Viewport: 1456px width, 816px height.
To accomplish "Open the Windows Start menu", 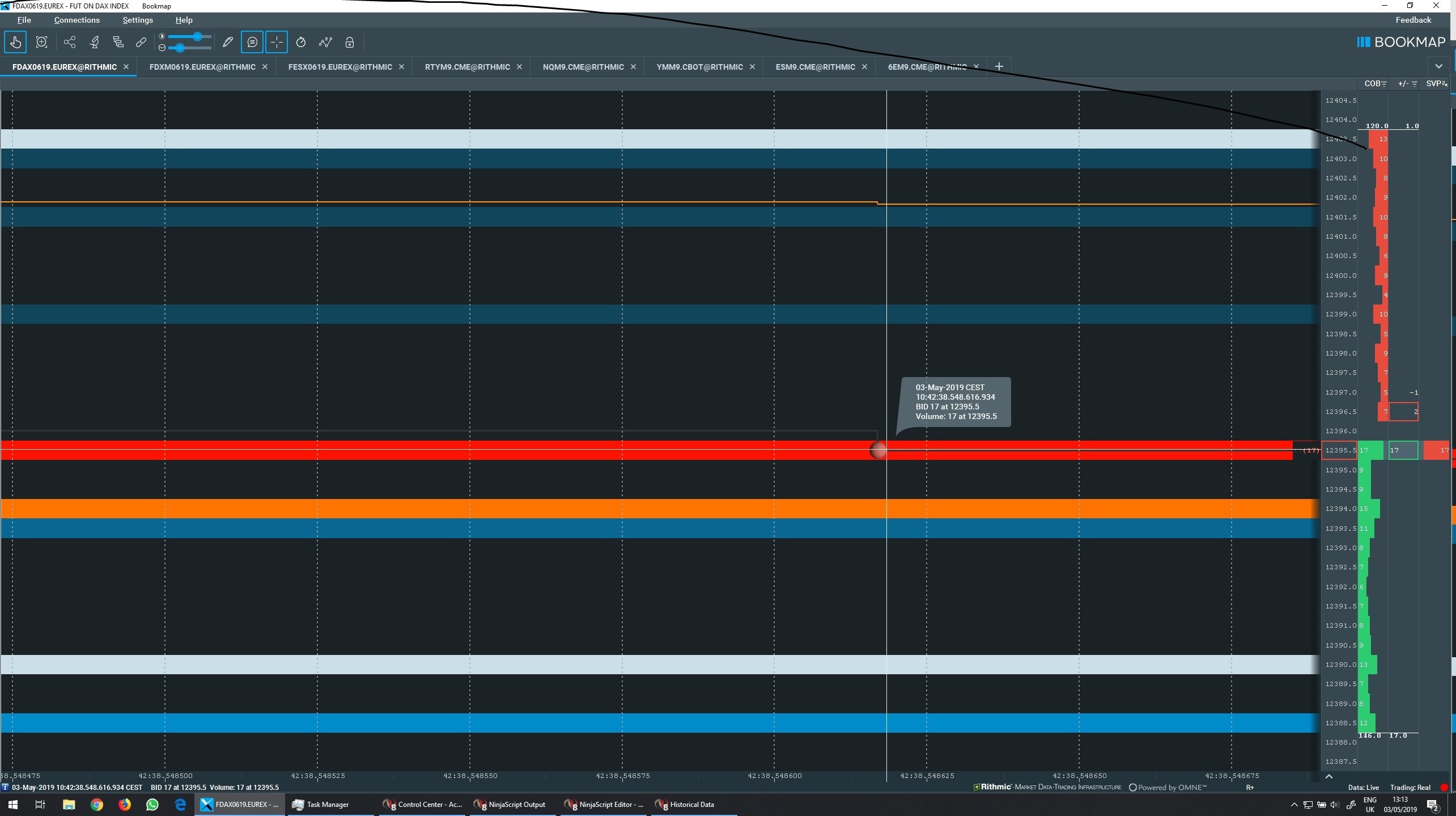I will pyautogui.click(x=12, y=805).
